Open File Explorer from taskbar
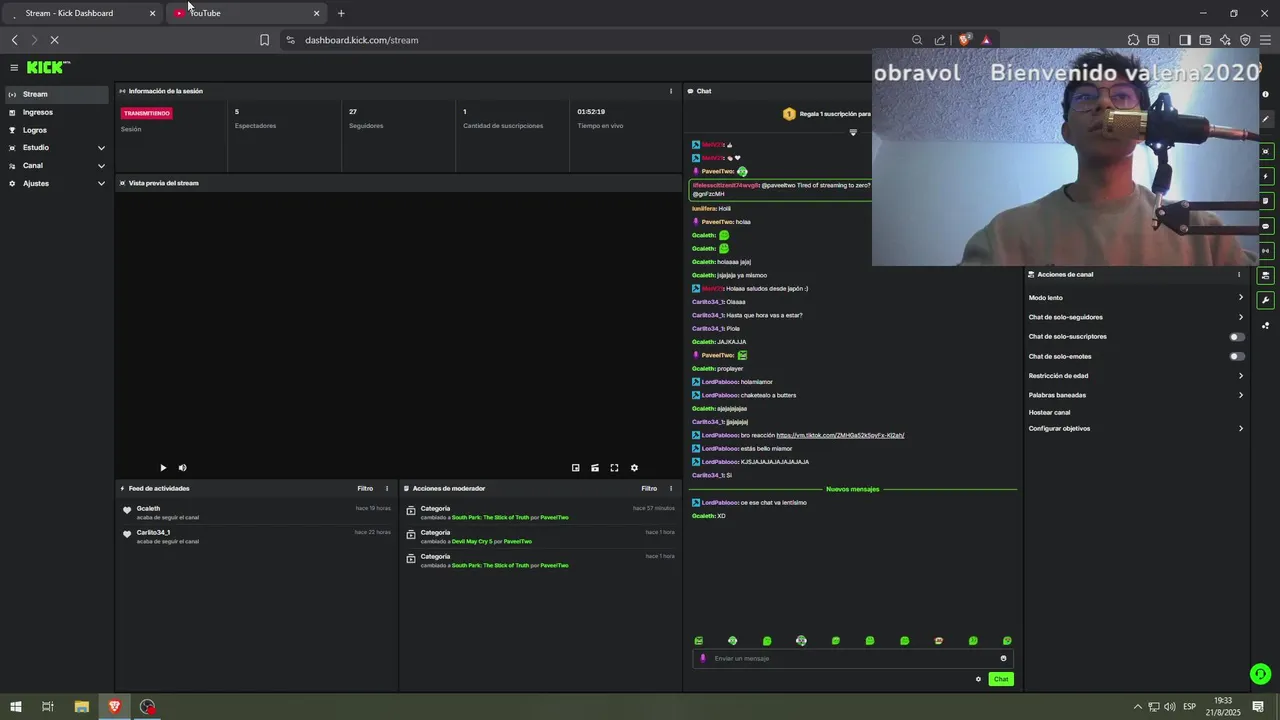This screenshot has height=720, width=1280. pyautogui.click(x=82, y=707)
